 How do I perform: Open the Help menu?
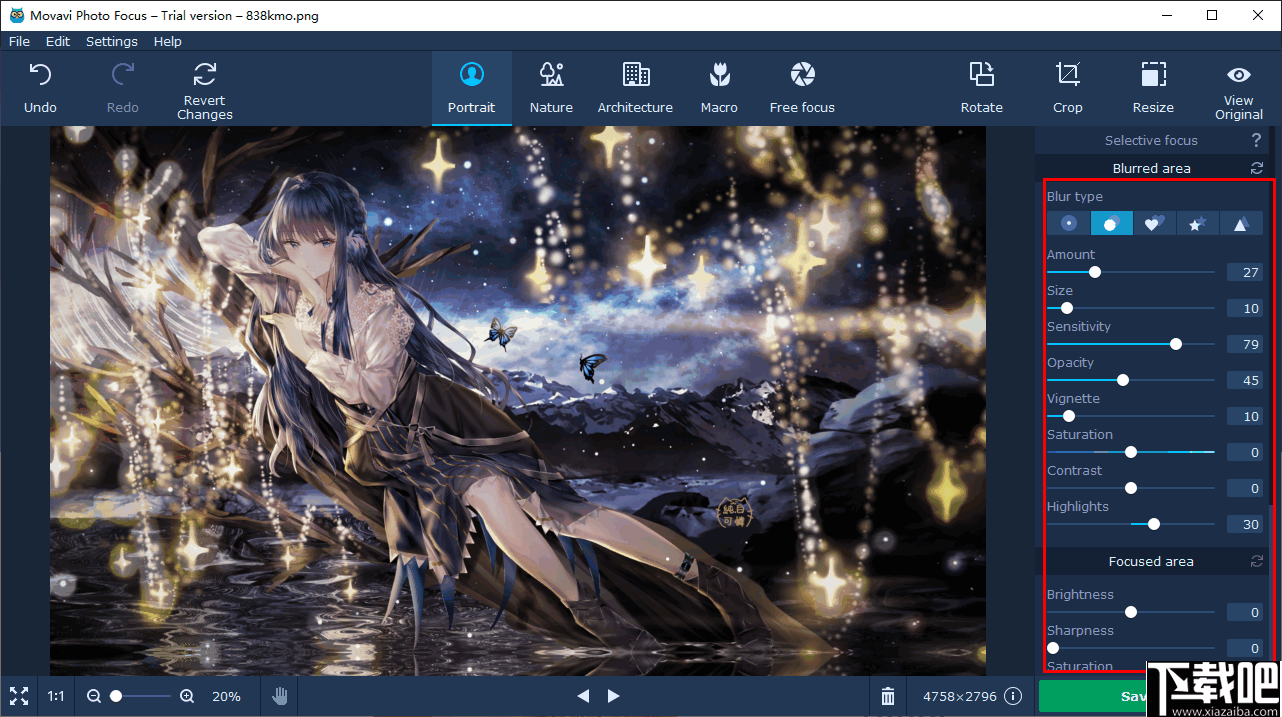168,41
